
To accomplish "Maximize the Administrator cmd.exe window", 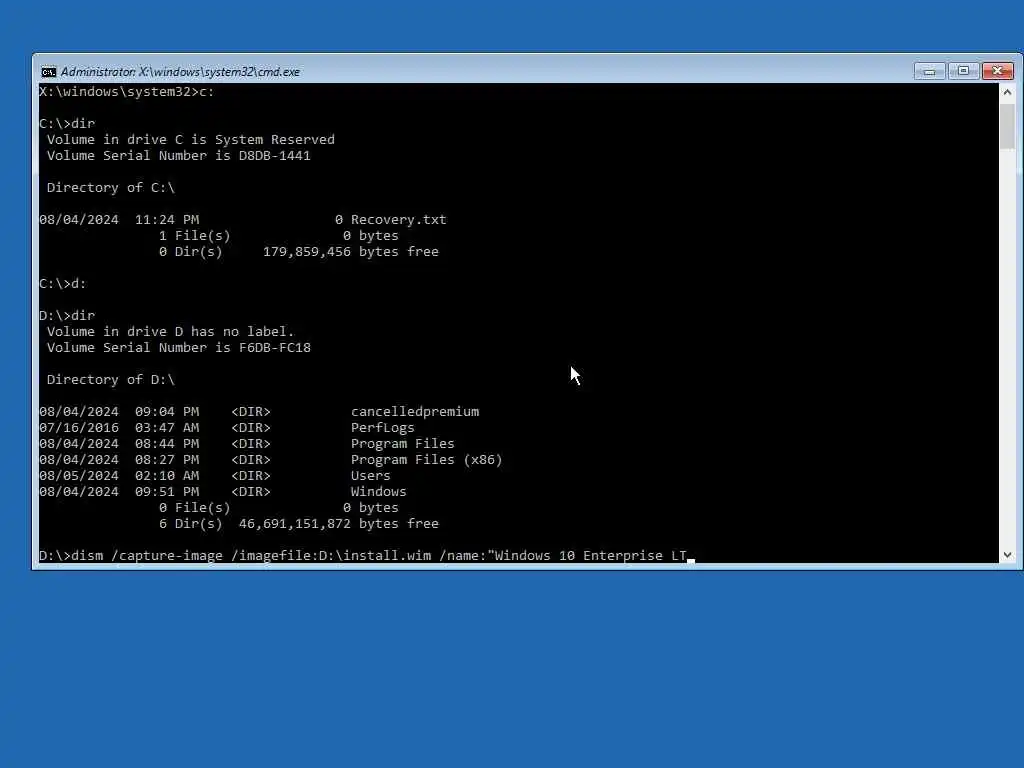I will 963,71.
